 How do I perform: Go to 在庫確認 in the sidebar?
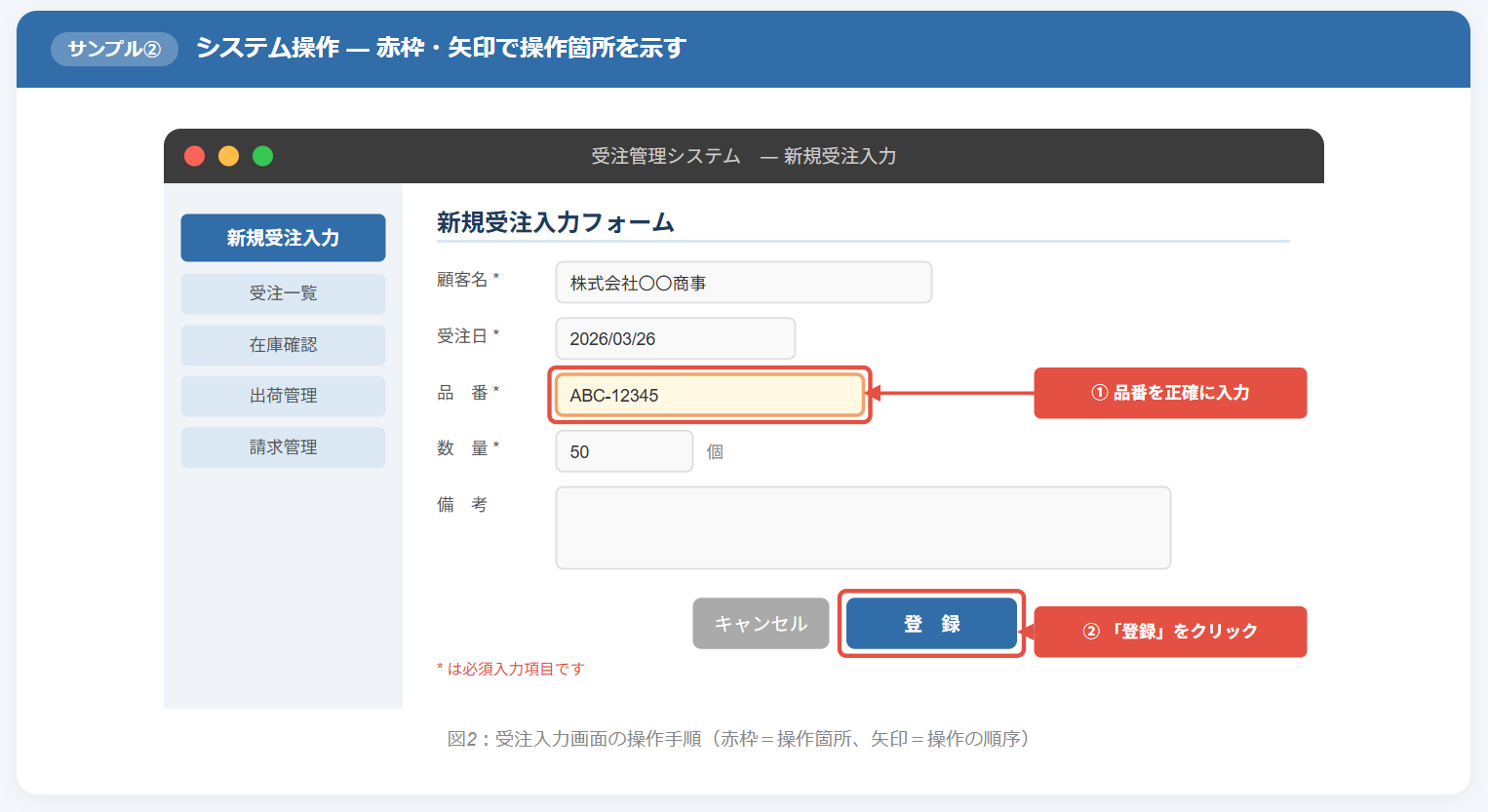tap(283, 345)
